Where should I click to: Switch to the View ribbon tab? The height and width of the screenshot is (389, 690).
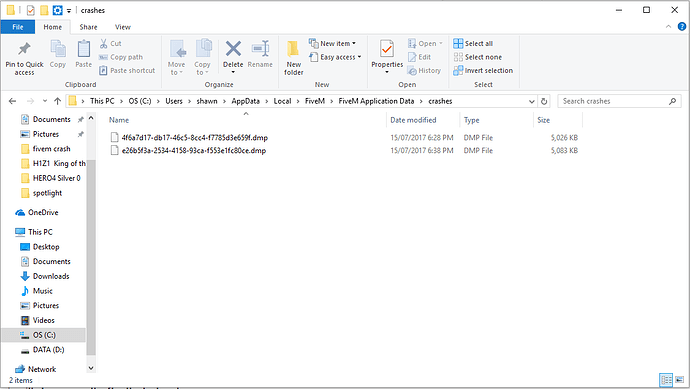point(123,27)
